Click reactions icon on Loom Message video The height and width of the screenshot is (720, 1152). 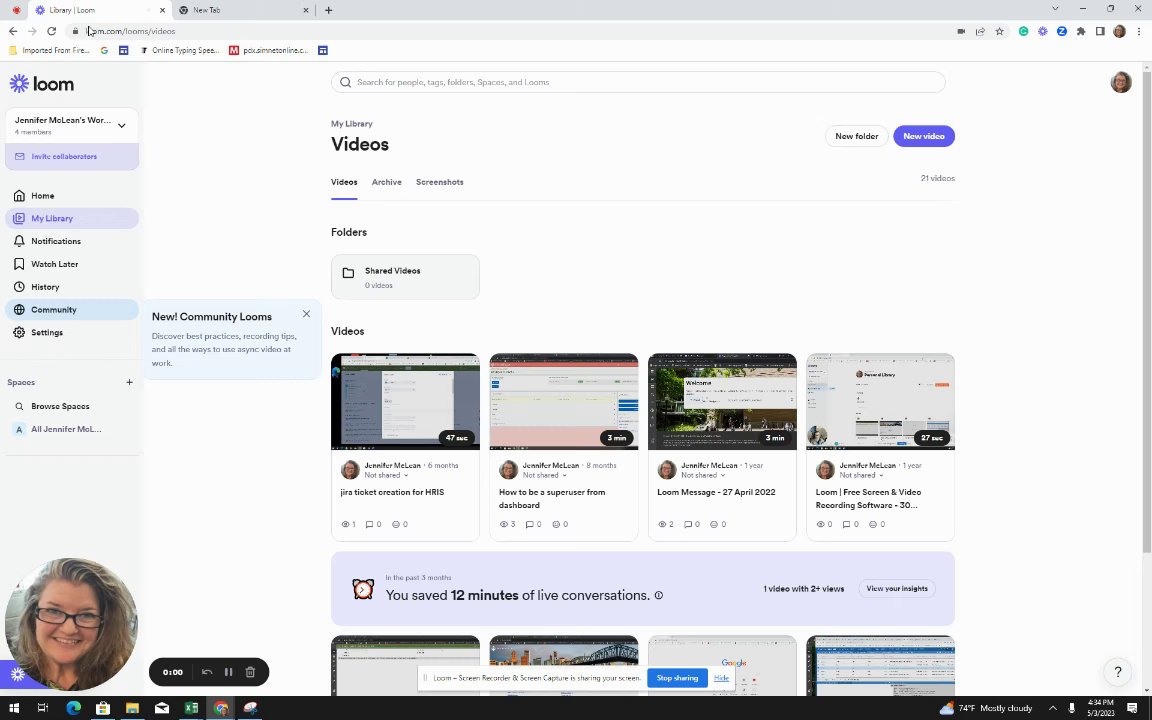click(713, 525)
